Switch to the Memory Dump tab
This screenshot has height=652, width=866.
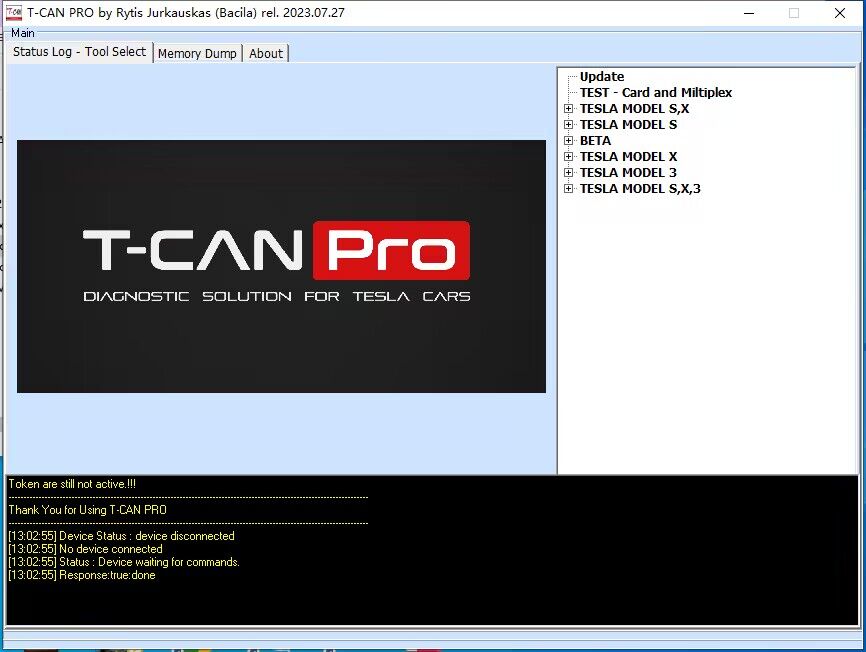pos(197,54)
